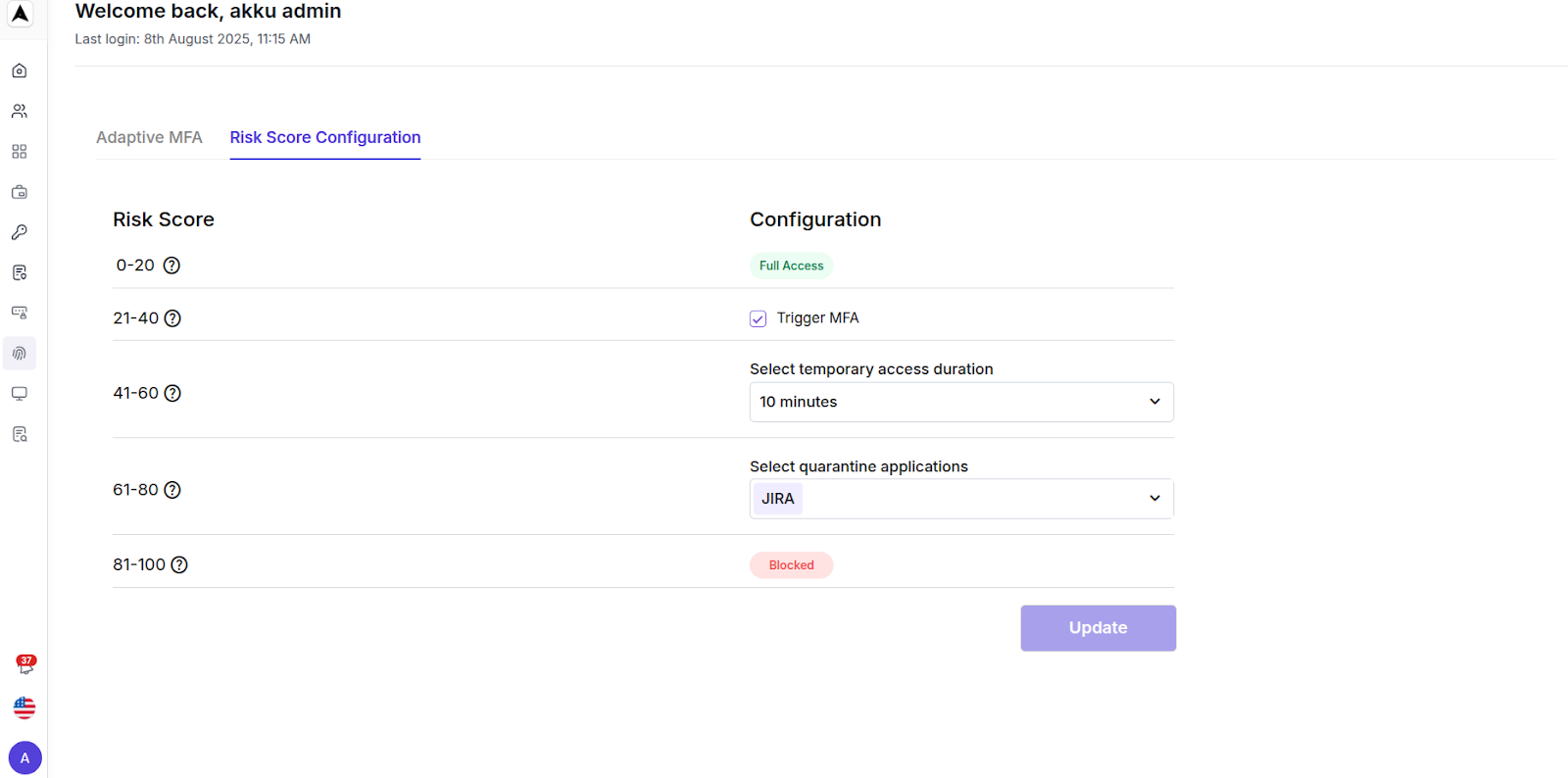
Task: Click the Update button
Action: (x=1099, y=628)
